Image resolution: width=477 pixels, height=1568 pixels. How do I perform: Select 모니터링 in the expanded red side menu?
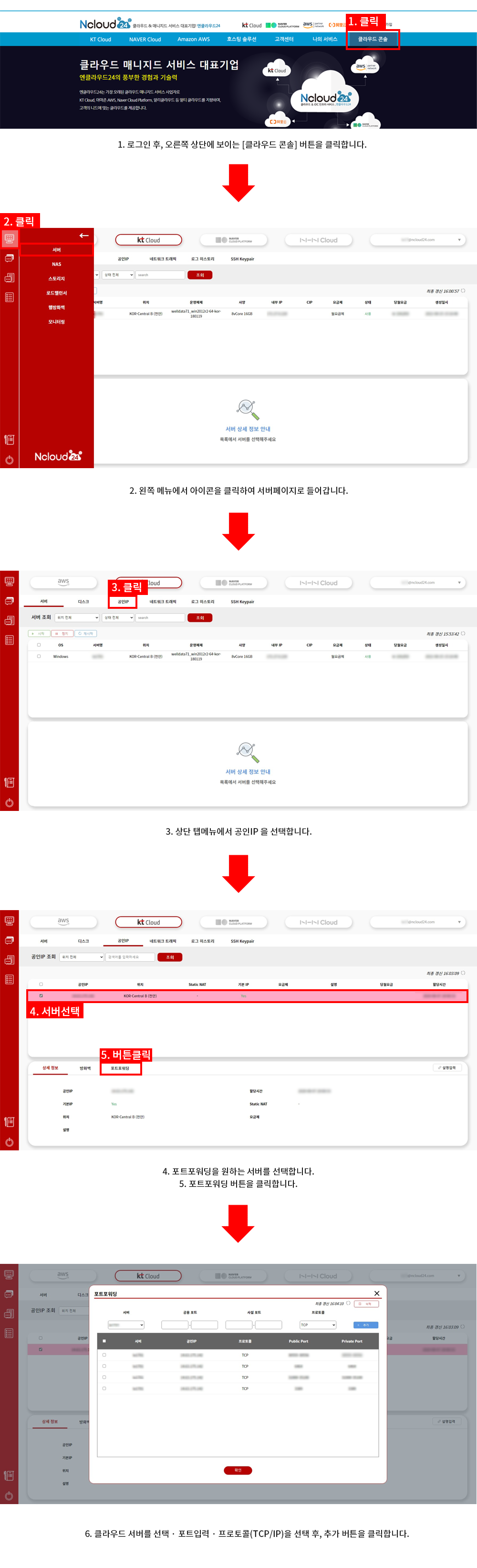pos(56,321)
